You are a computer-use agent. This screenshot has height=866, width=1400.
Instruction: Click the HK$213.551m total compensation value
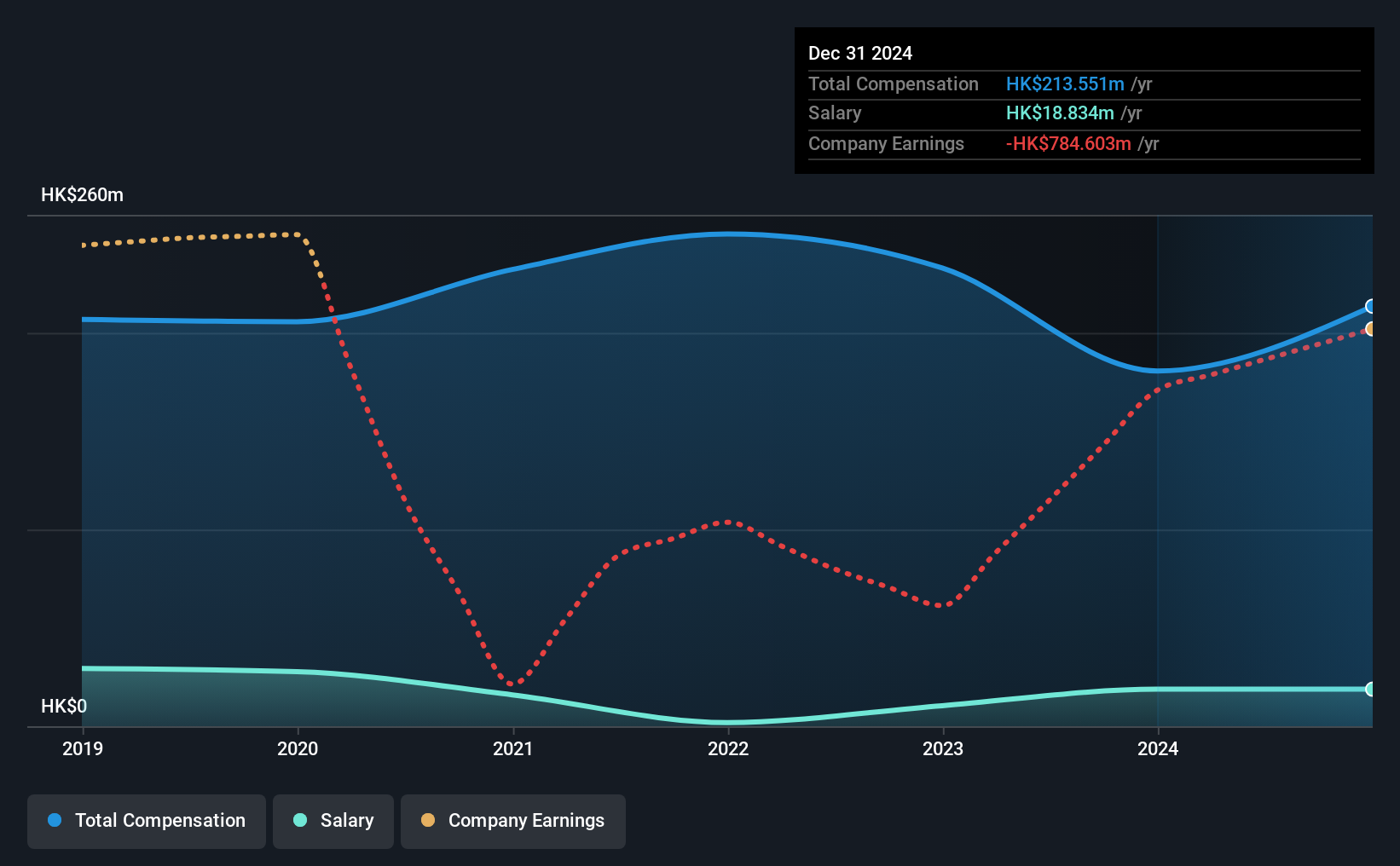(x=1065, y=84)
